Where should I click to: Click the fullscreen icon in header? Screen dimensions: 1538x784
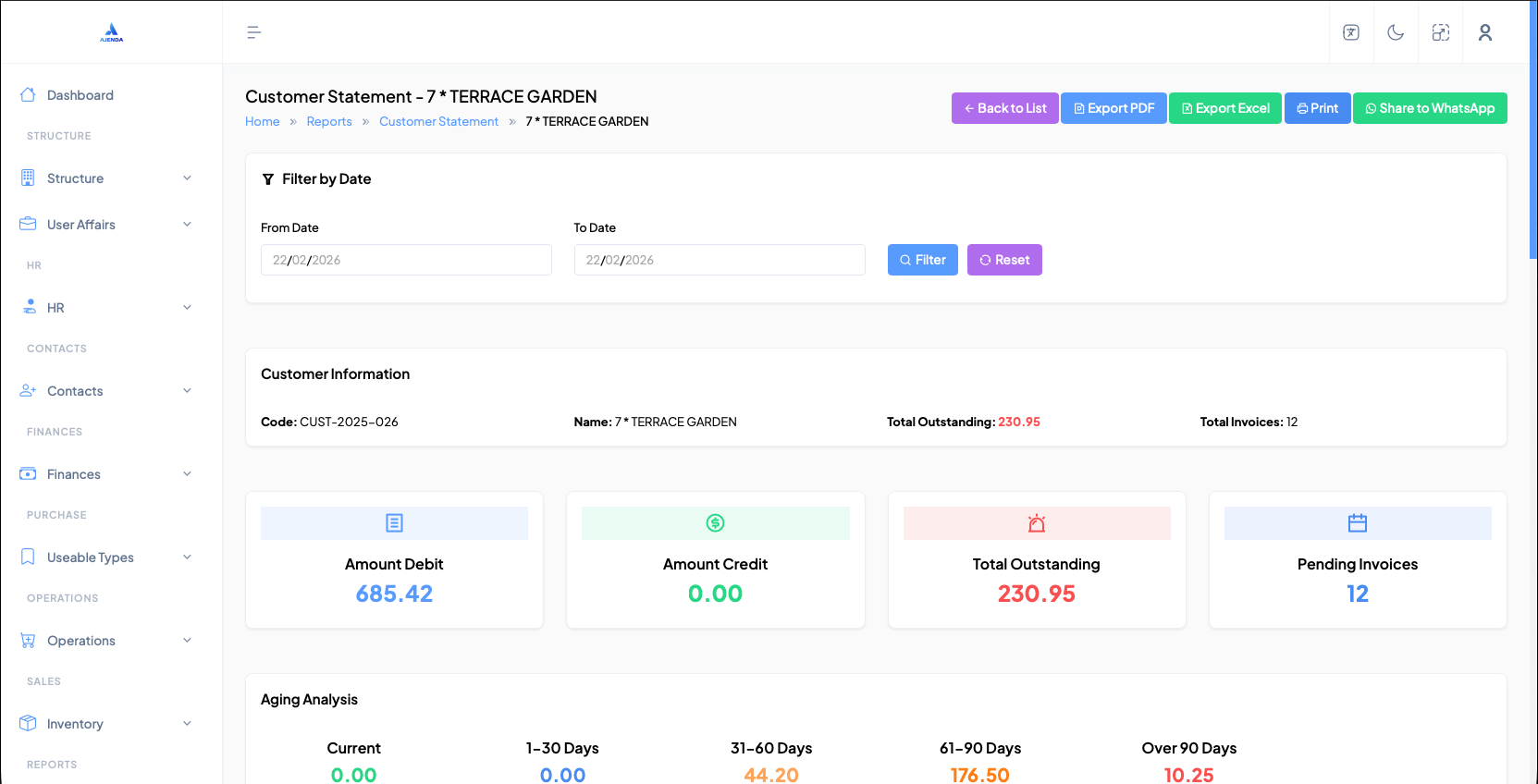[1440, 32]
